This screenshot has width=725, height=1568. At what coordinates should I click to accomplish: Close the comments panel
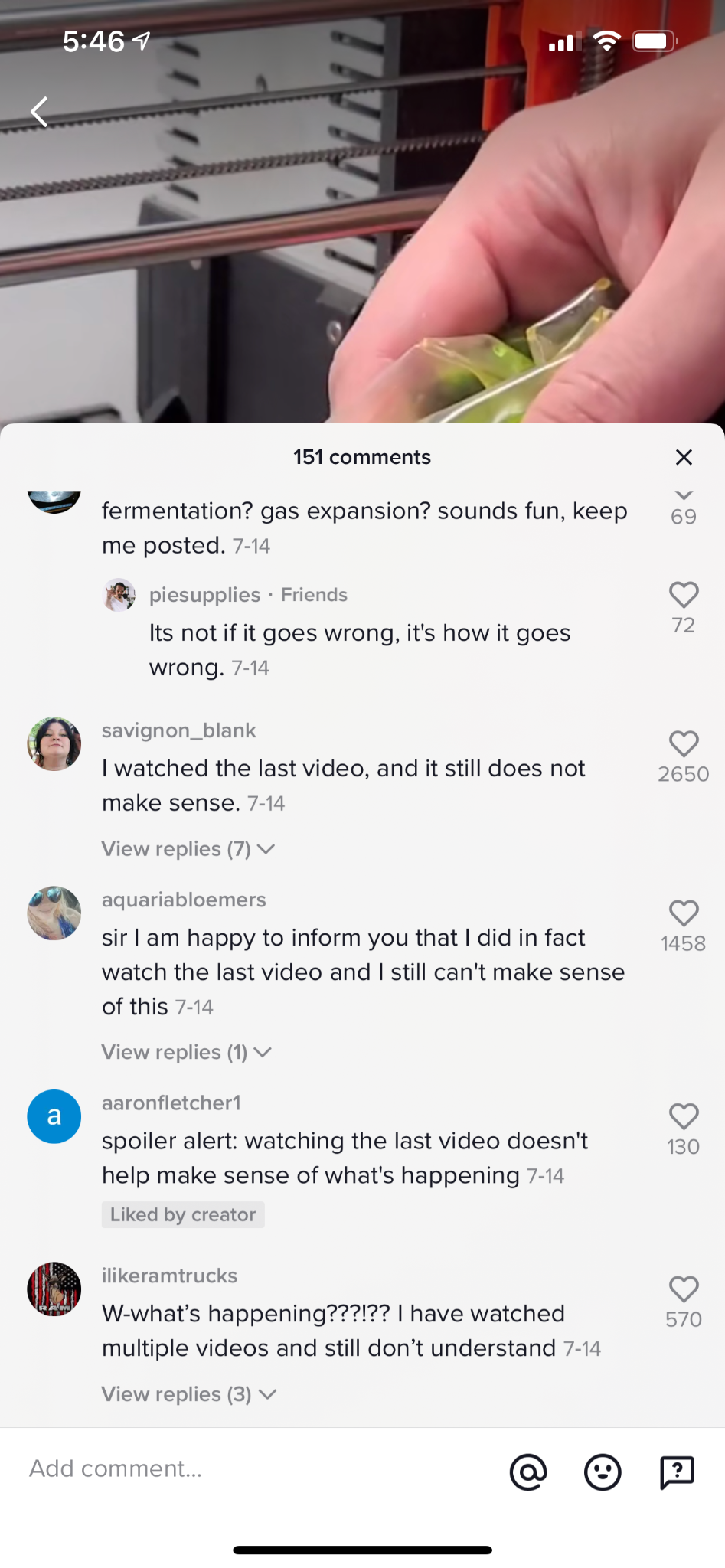(x=684, y=457)
